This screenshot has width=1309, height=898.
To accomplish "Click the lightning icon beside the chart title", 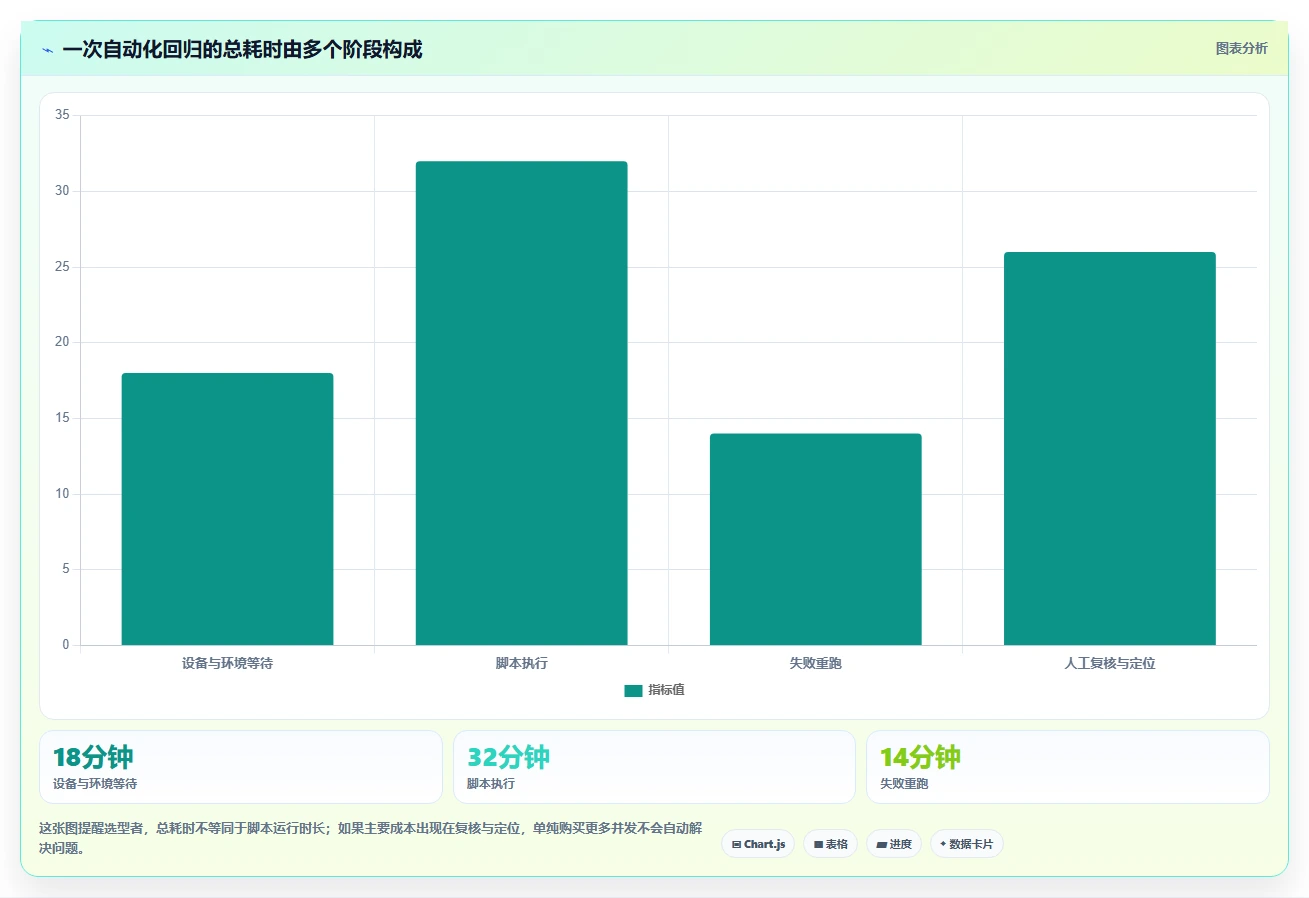I will point(48,50).
